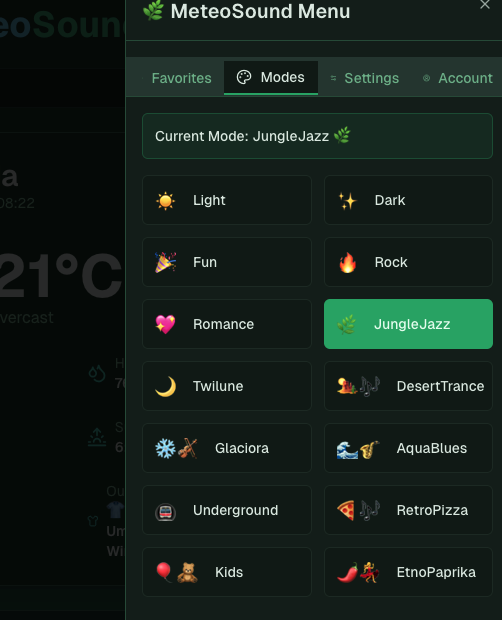Click the party popper icon on Fun
502x620 pixels.
pyautogui.click(x=165, y=263)
